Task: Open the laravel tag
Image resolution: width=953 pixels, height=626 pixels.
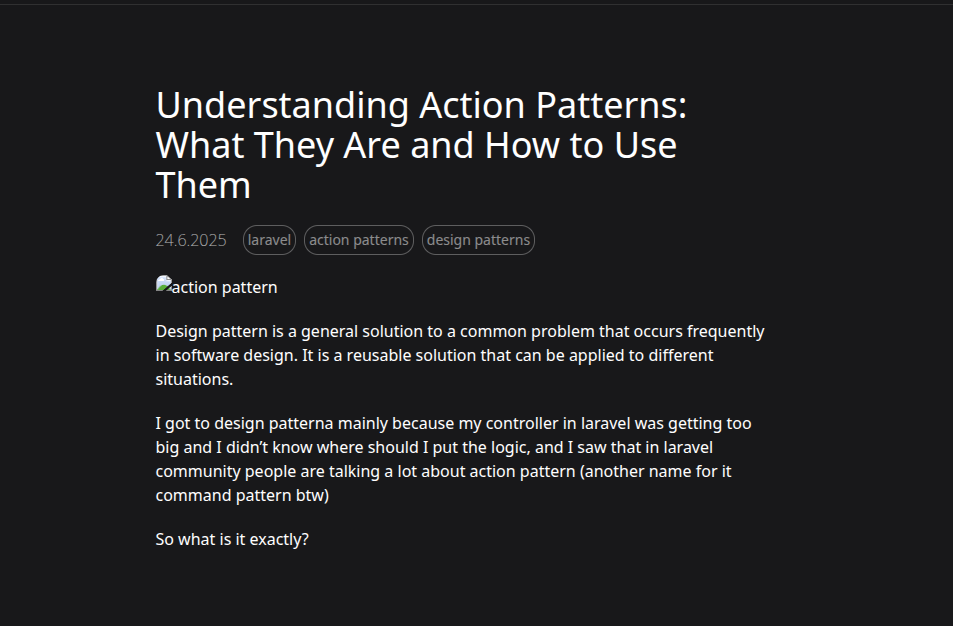Action: [269, 240]
